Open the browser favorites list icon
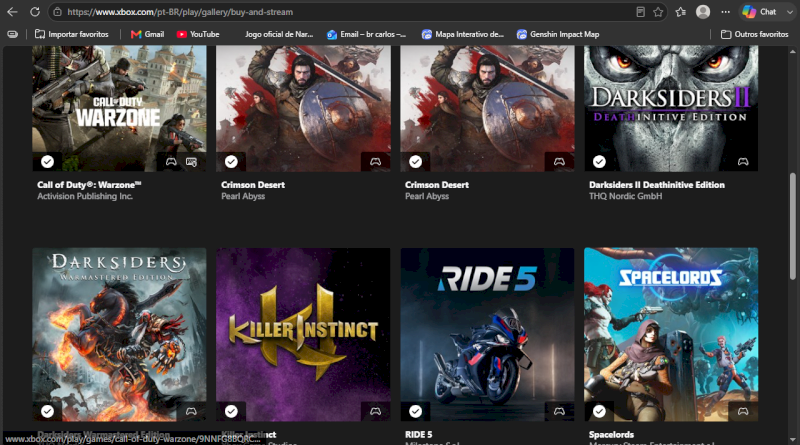The image size is (800, 445). (x=681, y=12)
